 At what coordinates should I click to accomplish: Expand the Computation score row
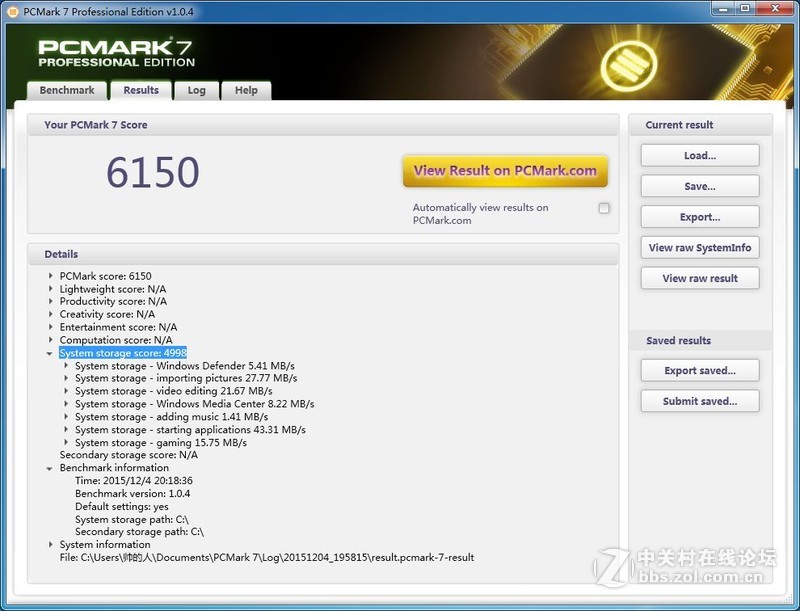coord(51,340)
